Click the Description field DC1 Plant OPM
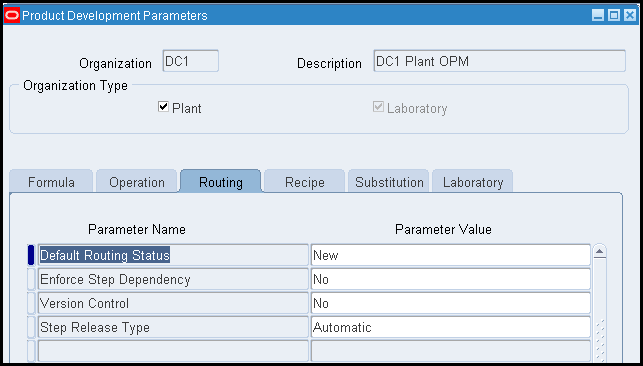 point(499,61)
